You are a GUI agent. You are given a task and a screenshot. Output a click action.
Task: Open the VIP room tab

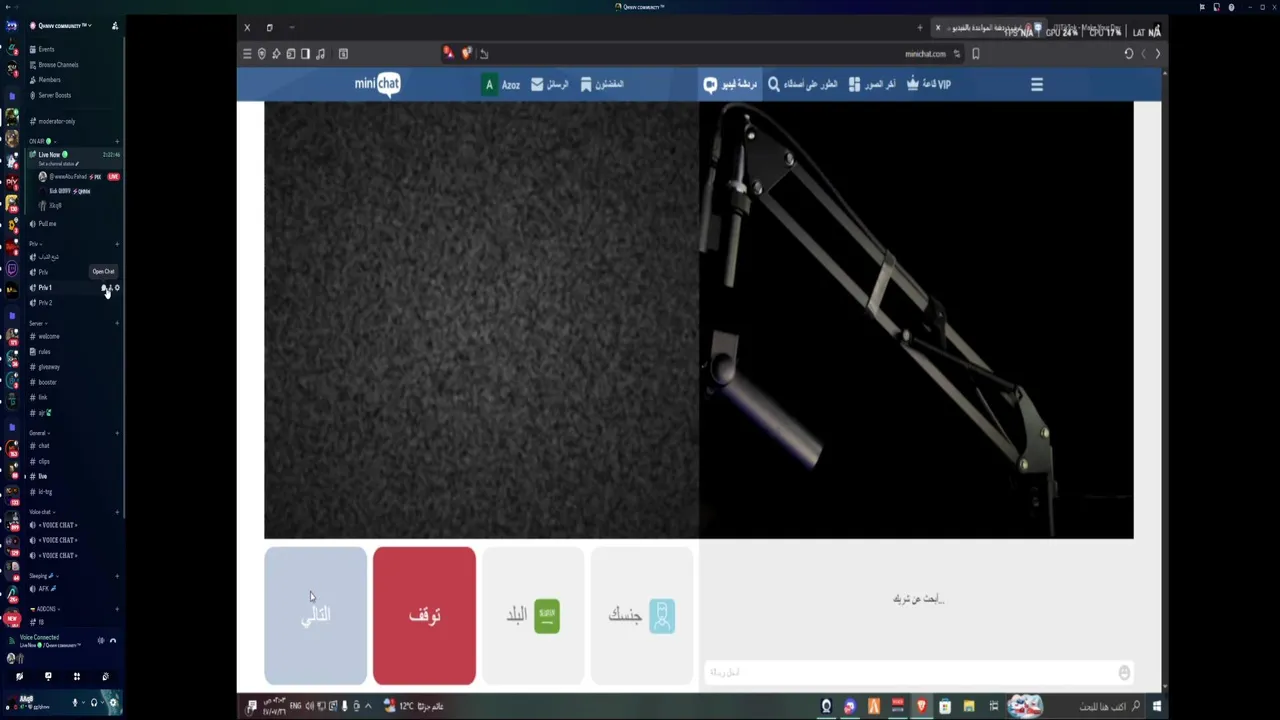point(928,85)
